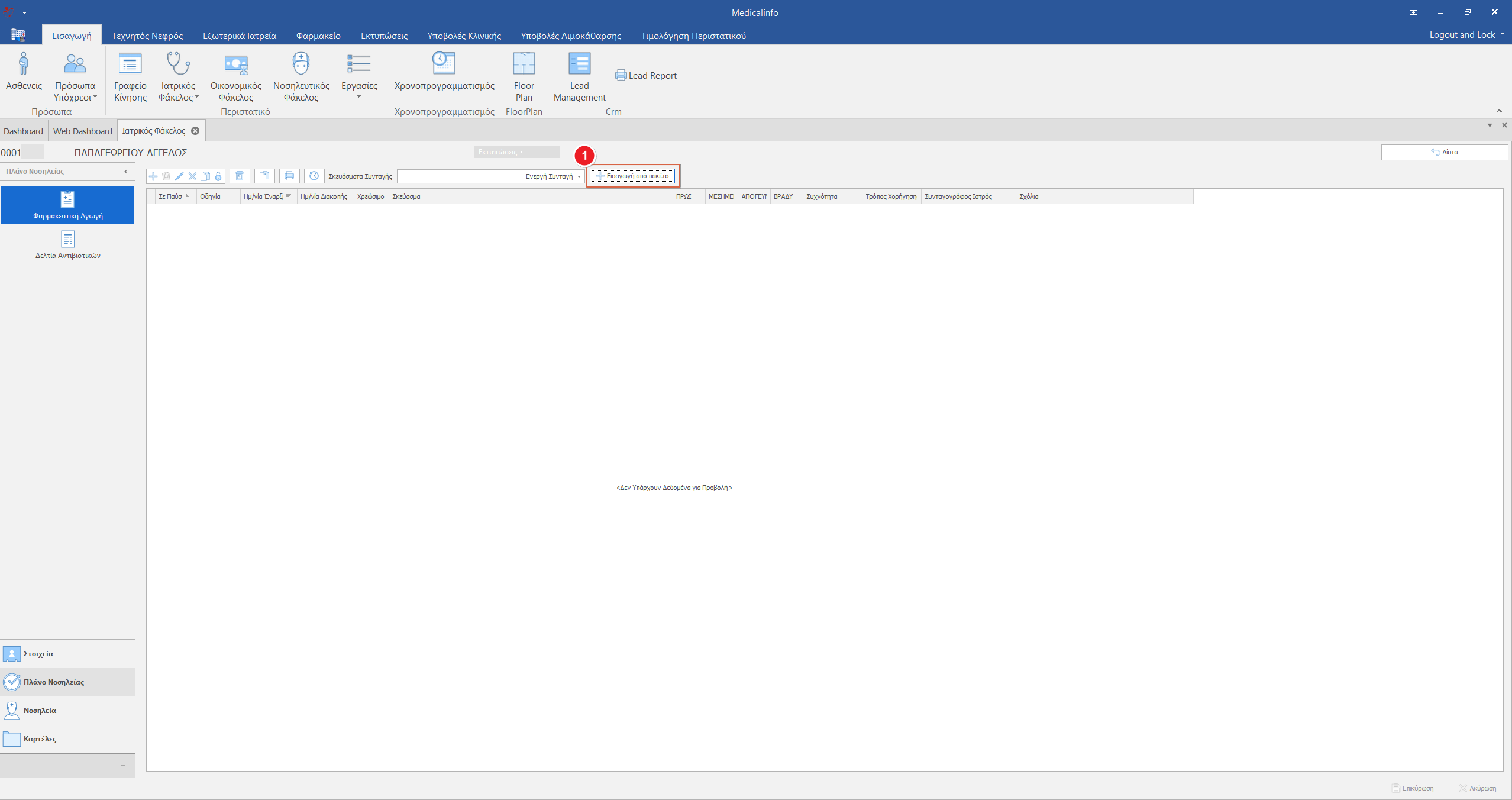Switch to the Φαρμακείο ribbon tab

click(x=318, y=36)
